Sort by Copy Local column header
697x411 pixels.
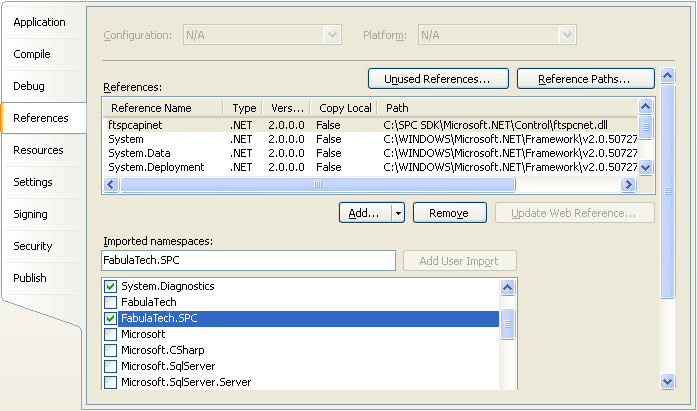[344, 108]
